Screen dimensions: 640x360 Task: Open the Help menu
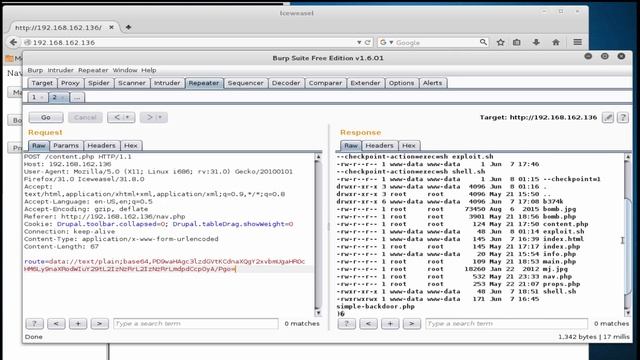[x=149, y=70]
